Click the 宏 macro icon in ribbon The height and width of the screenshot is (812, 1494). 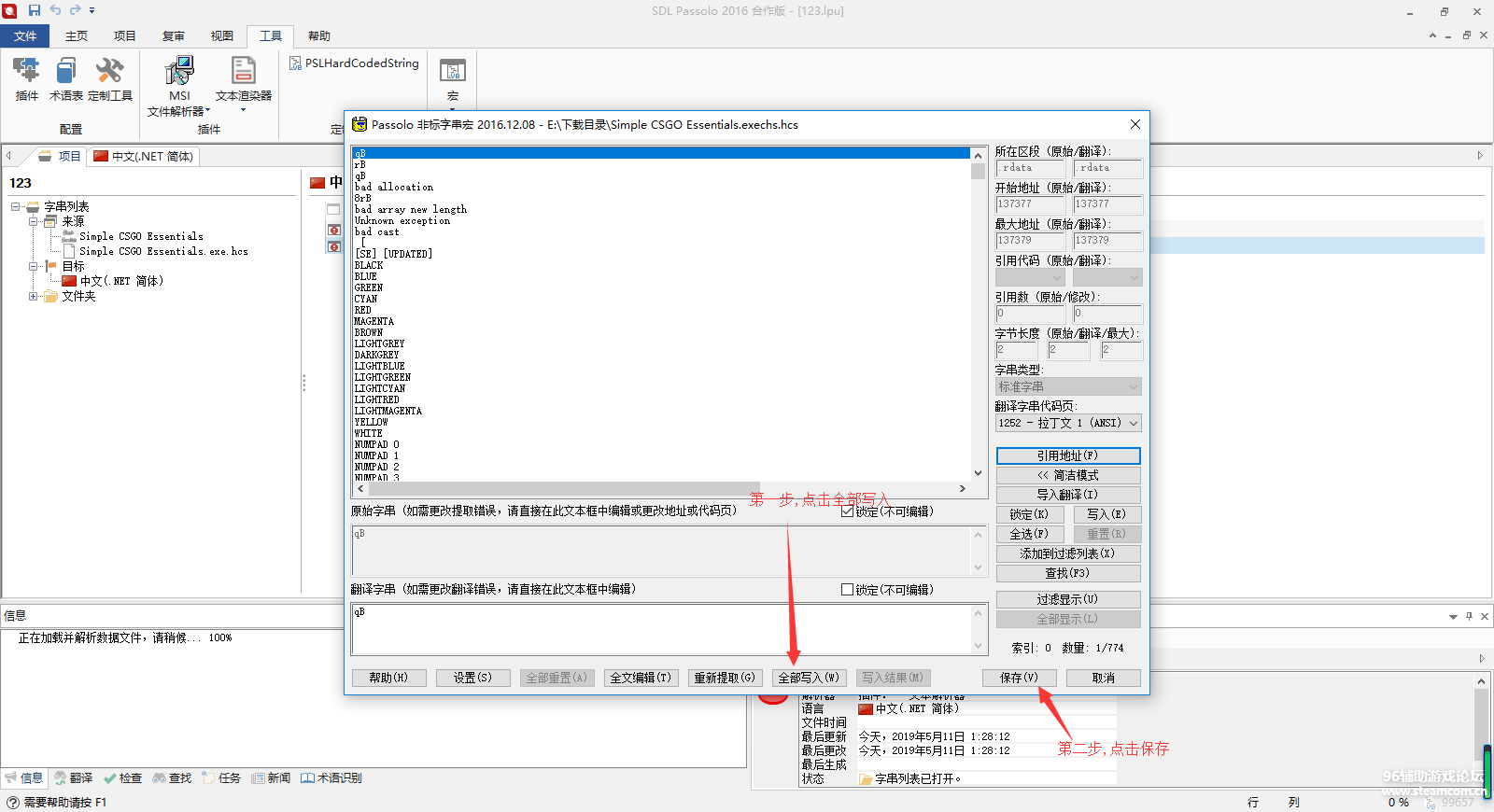(453, 78)
